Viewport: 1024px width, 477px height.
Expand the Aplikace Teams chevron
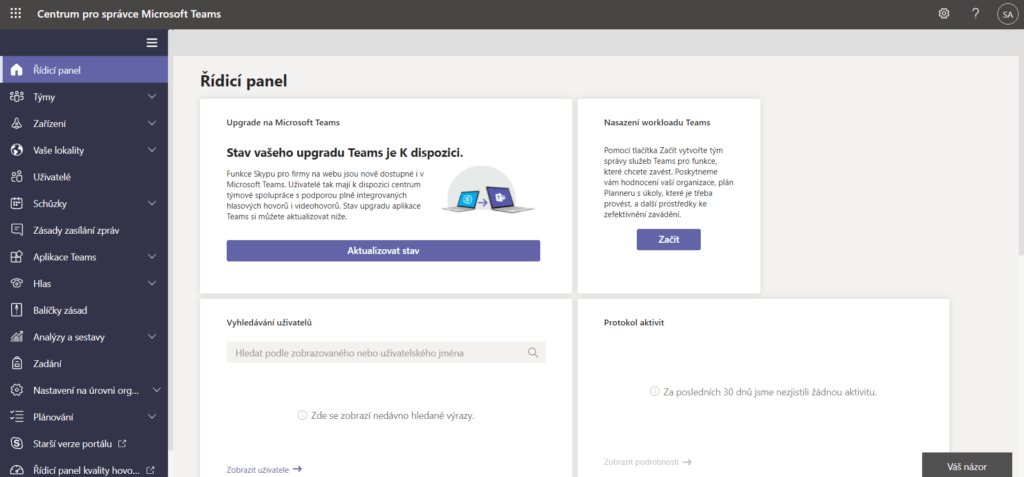(152, 257)
